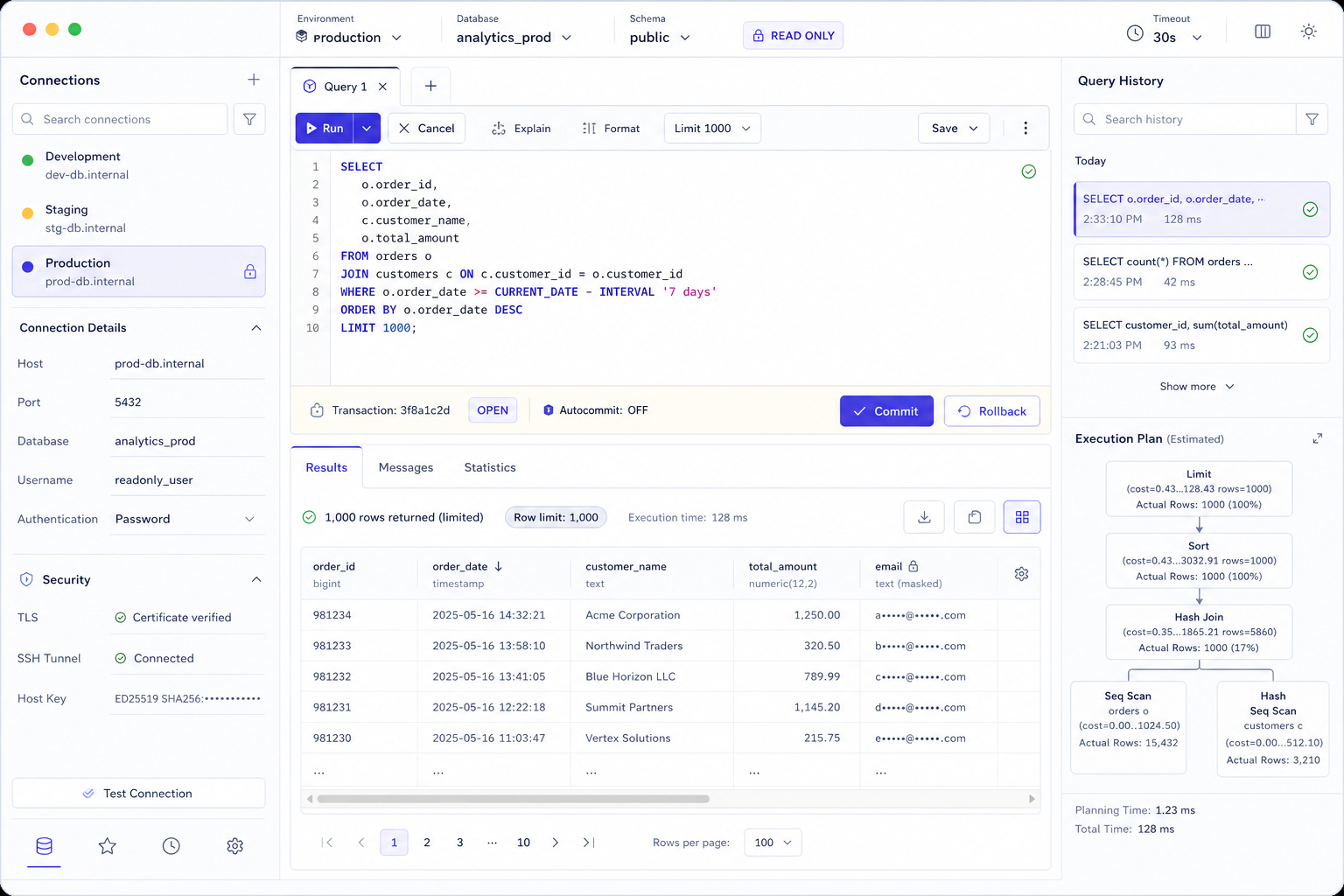1344x896 pixels.
Task: Filter connections with funnel icon
Action: (249, 119)
